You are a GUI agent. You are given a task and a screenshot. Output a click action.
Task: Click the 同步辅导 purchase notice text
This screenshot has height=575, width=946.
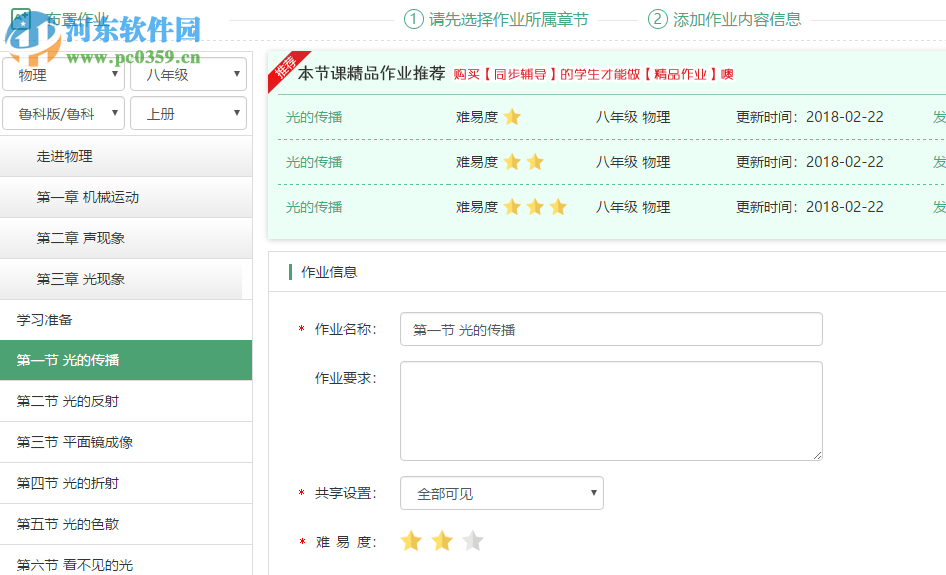(x=594, y=74)
